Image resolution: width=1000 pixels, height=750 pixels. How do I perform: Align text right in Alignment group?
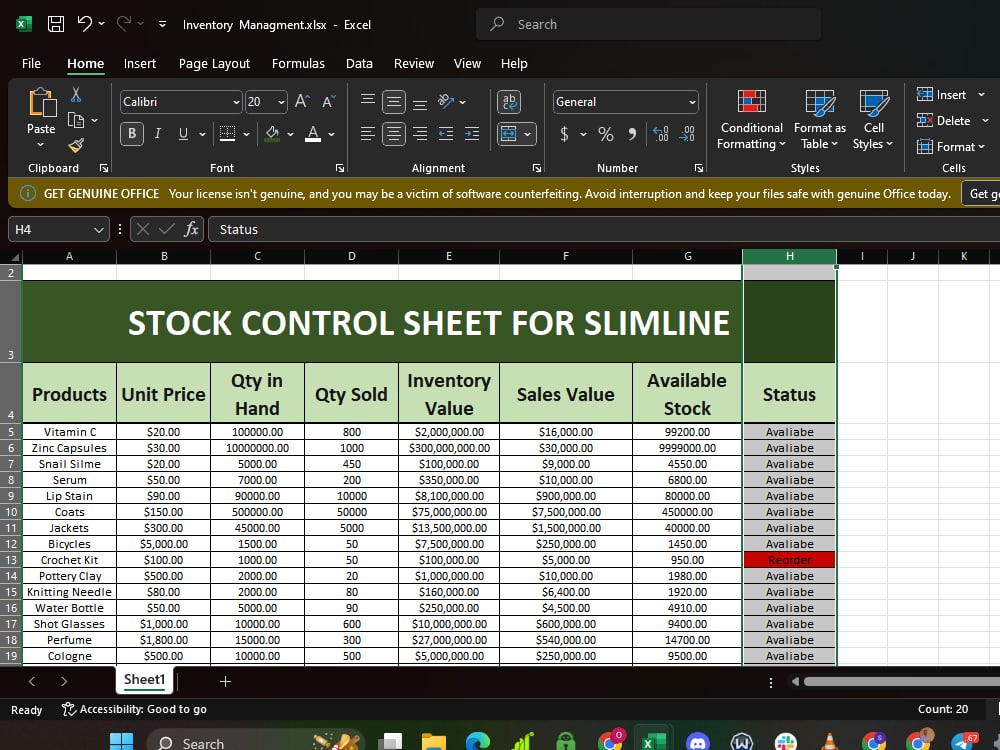click(420, 133)
